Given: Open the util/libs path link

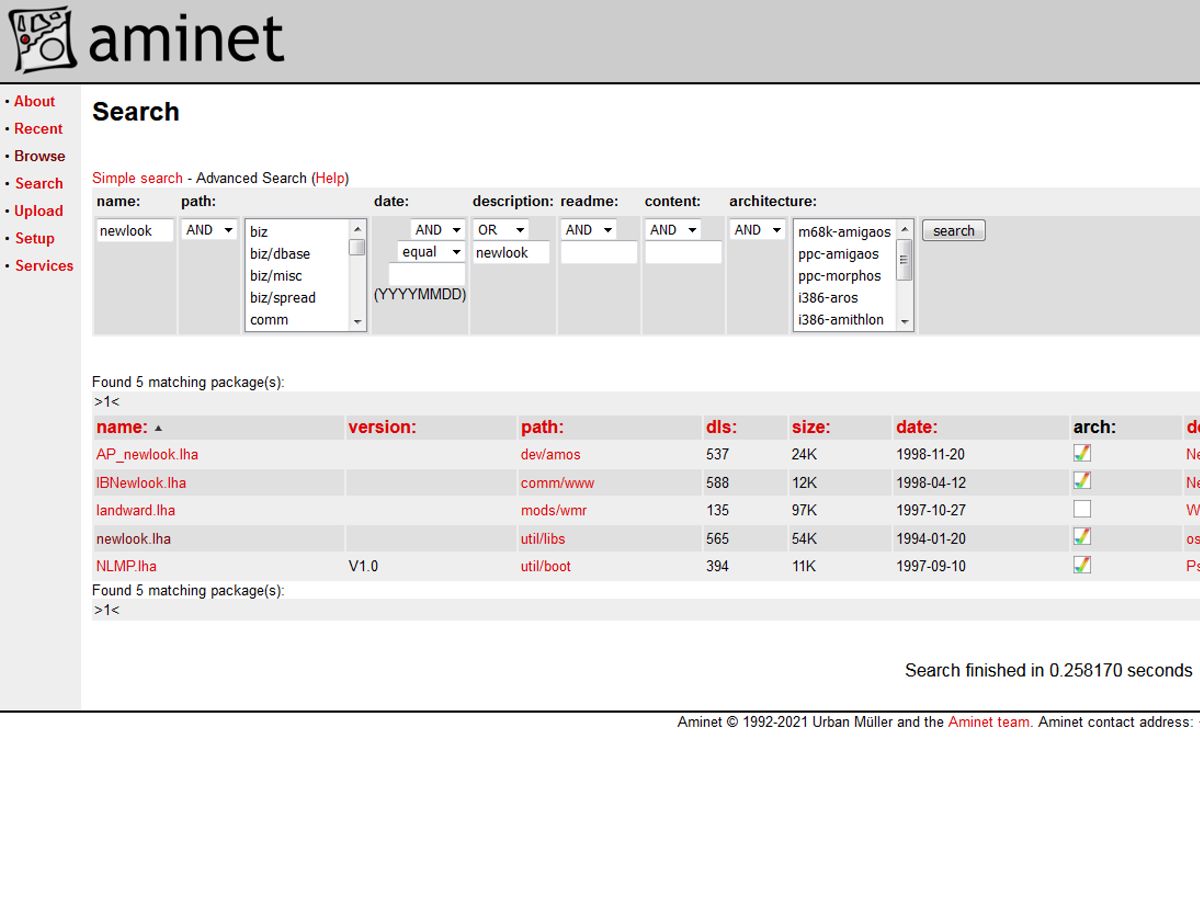Looking at the screenshot, I should pos(542,538).
